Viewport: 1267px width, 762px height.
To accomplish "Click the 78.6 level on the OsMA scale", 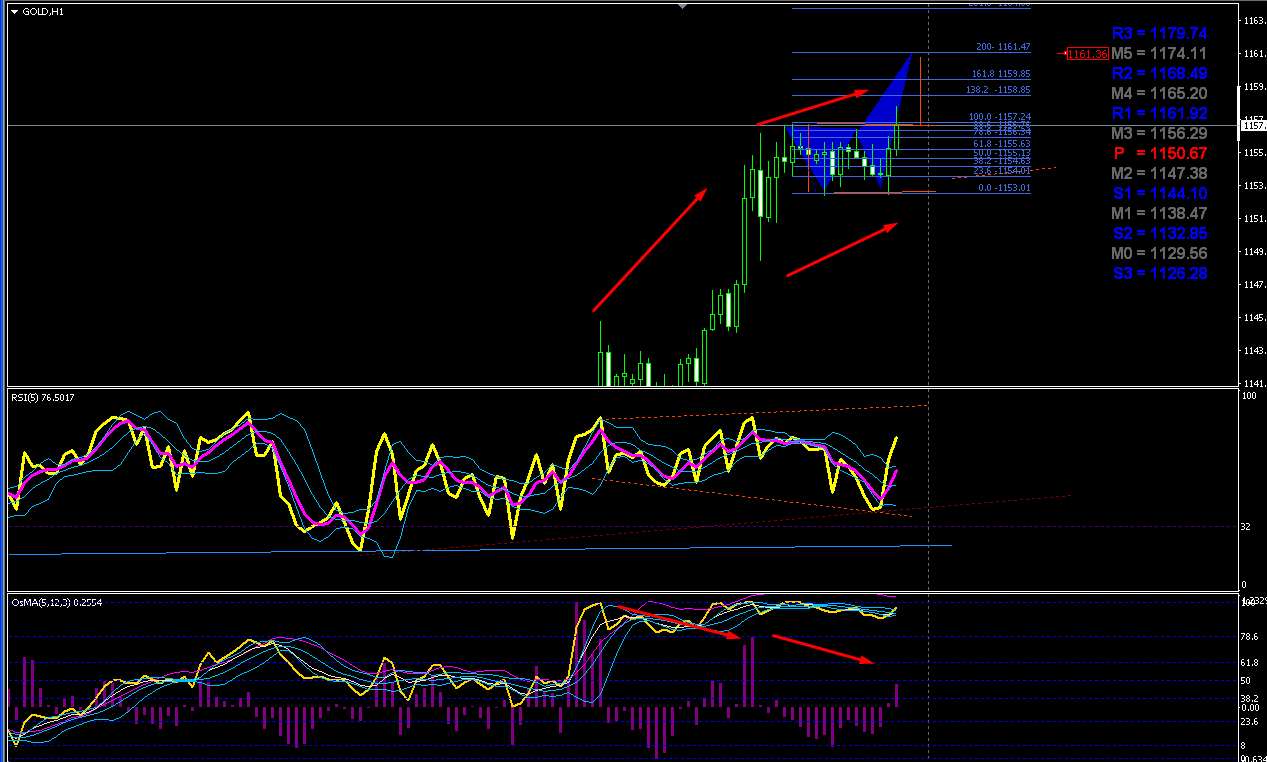I will click(x=1249, y=636).
